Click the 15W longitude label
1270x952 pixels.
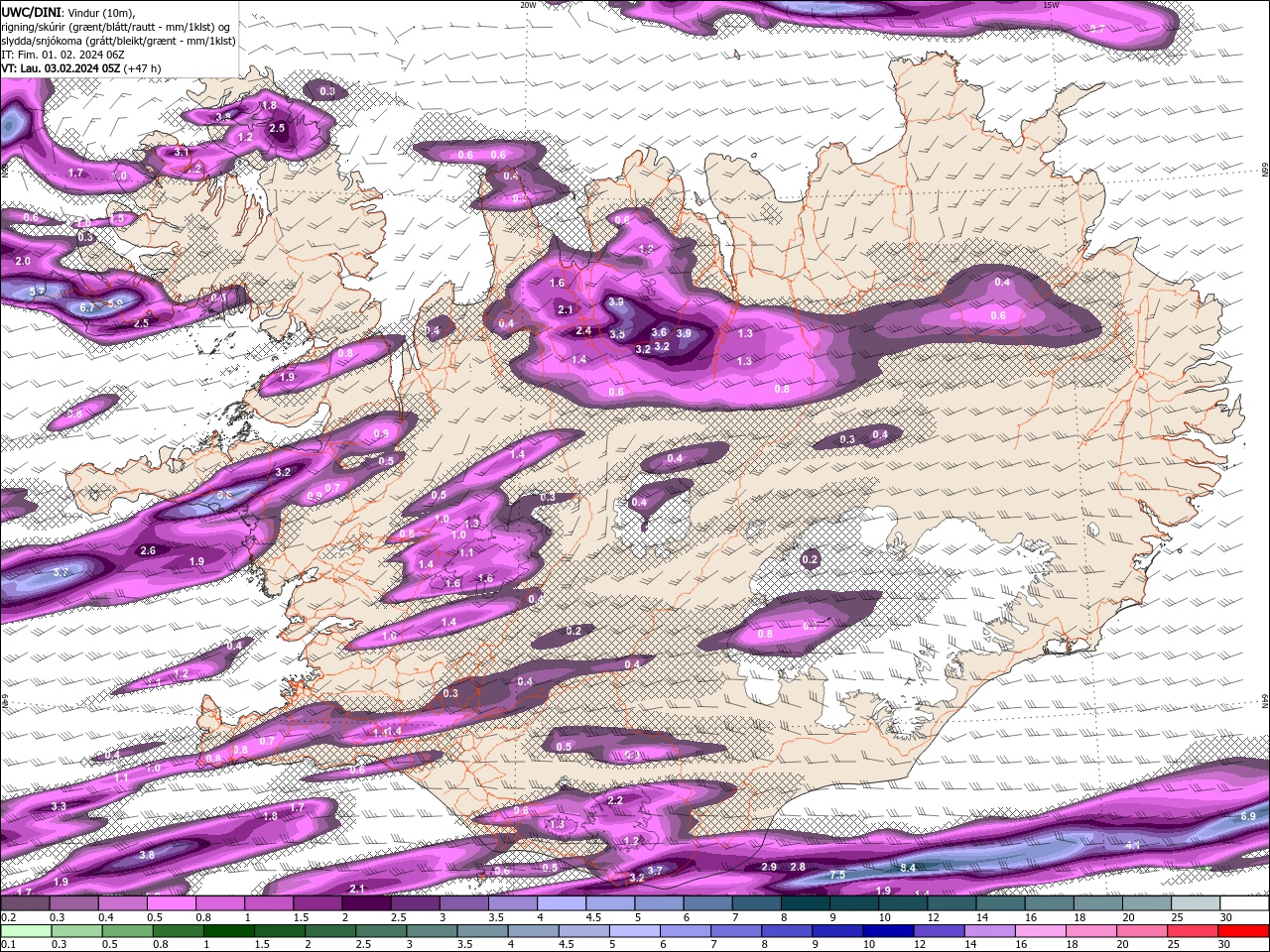pyautogui.click(x=1051, y=5)
